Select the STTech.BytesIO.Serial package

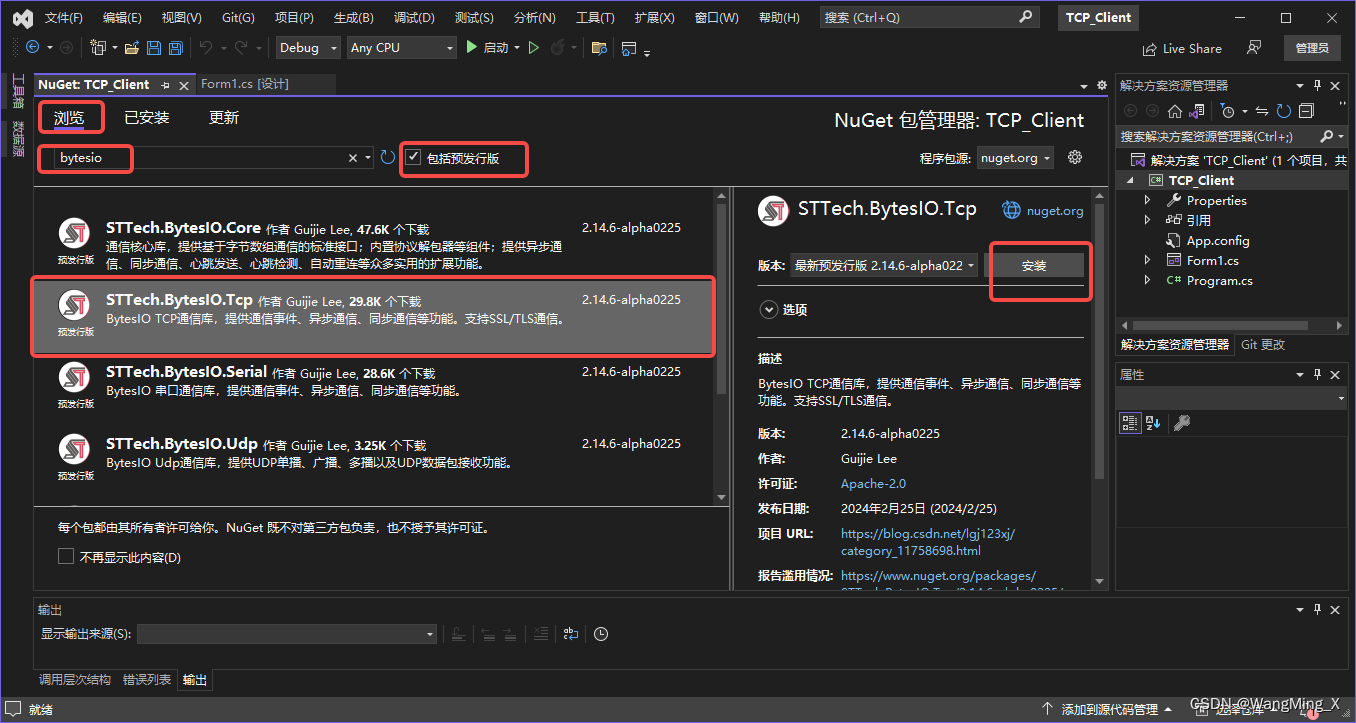click(x=374, y=389)
